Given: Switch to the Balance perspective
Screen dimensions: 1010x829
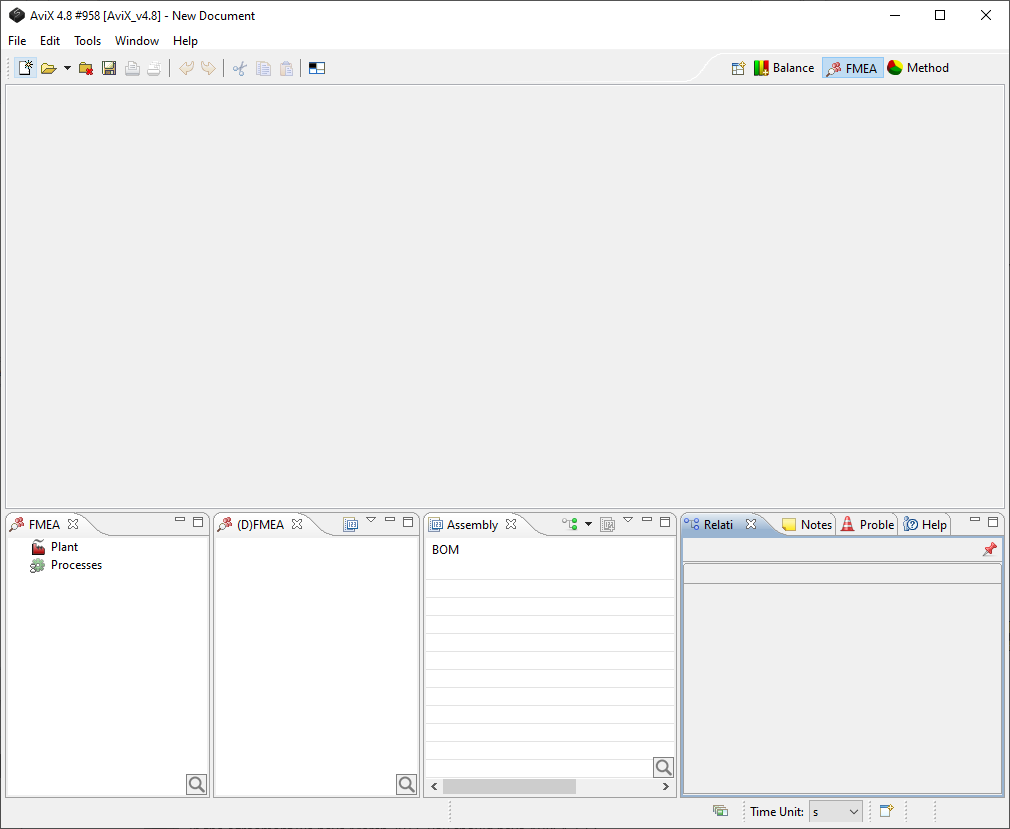Looking at the screenshot, I should click(784, 68).
